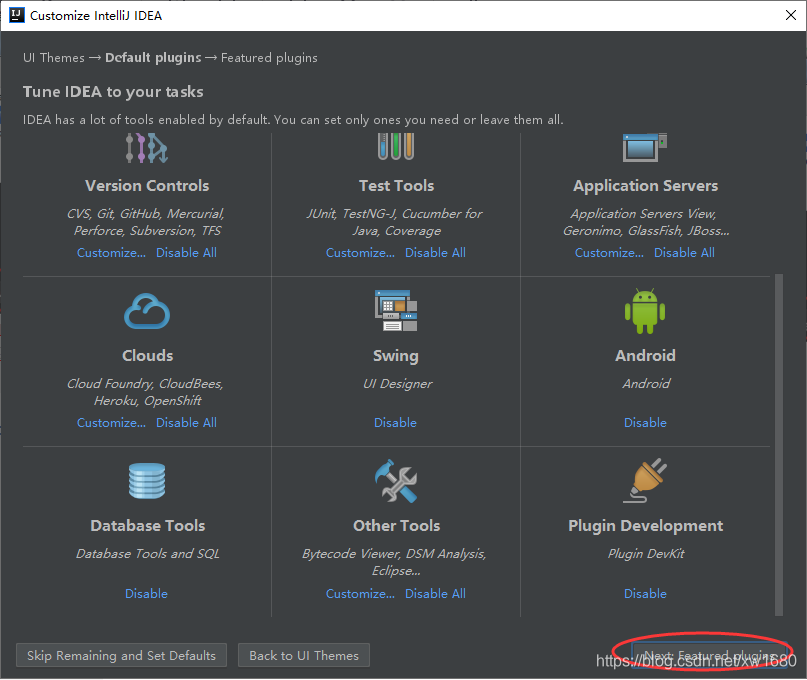Select Default plugins breadcrumb step
Viewport: 807px width, 680px height.
pos(153,58)
